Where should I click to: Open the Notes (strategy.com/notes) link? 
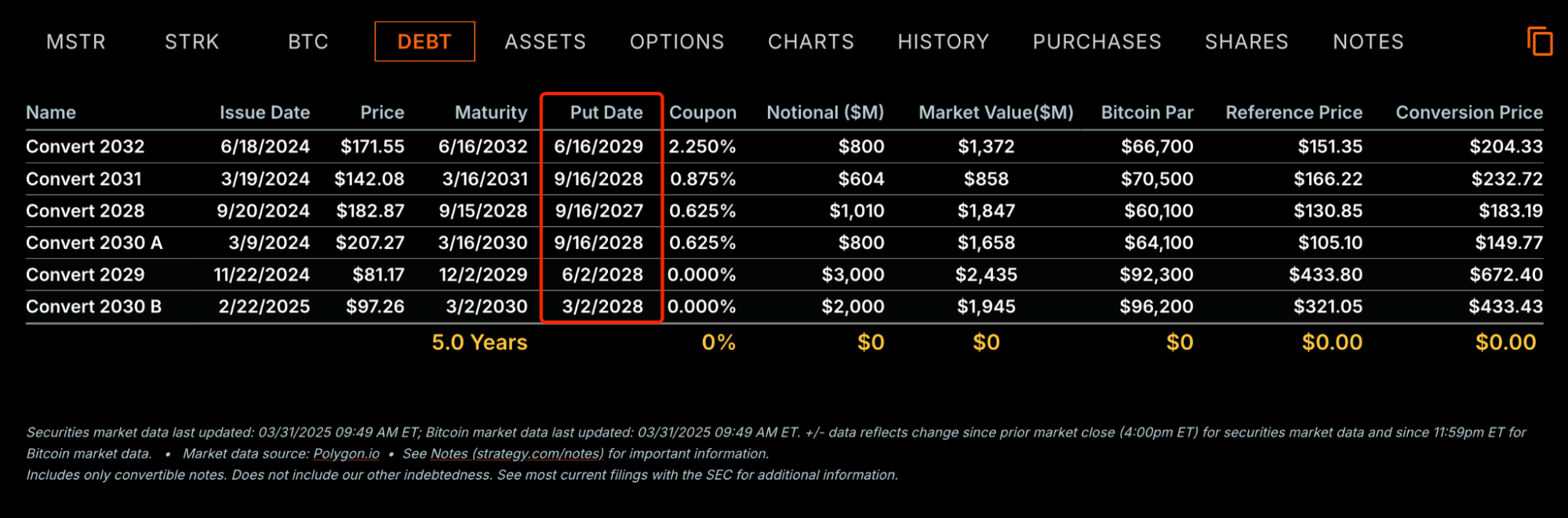[517, 454]
